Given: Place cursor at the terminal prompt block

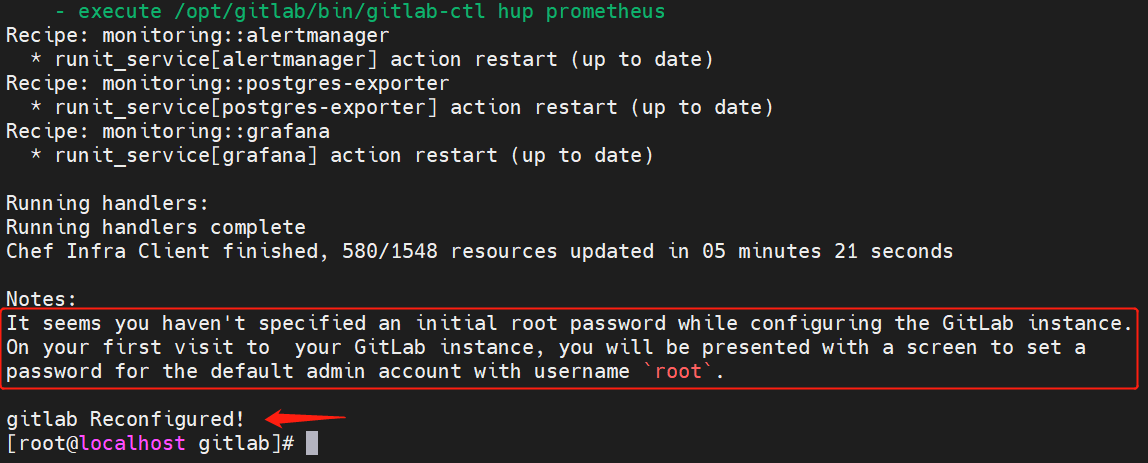Looking at the screenshot, I should (312, 443).
